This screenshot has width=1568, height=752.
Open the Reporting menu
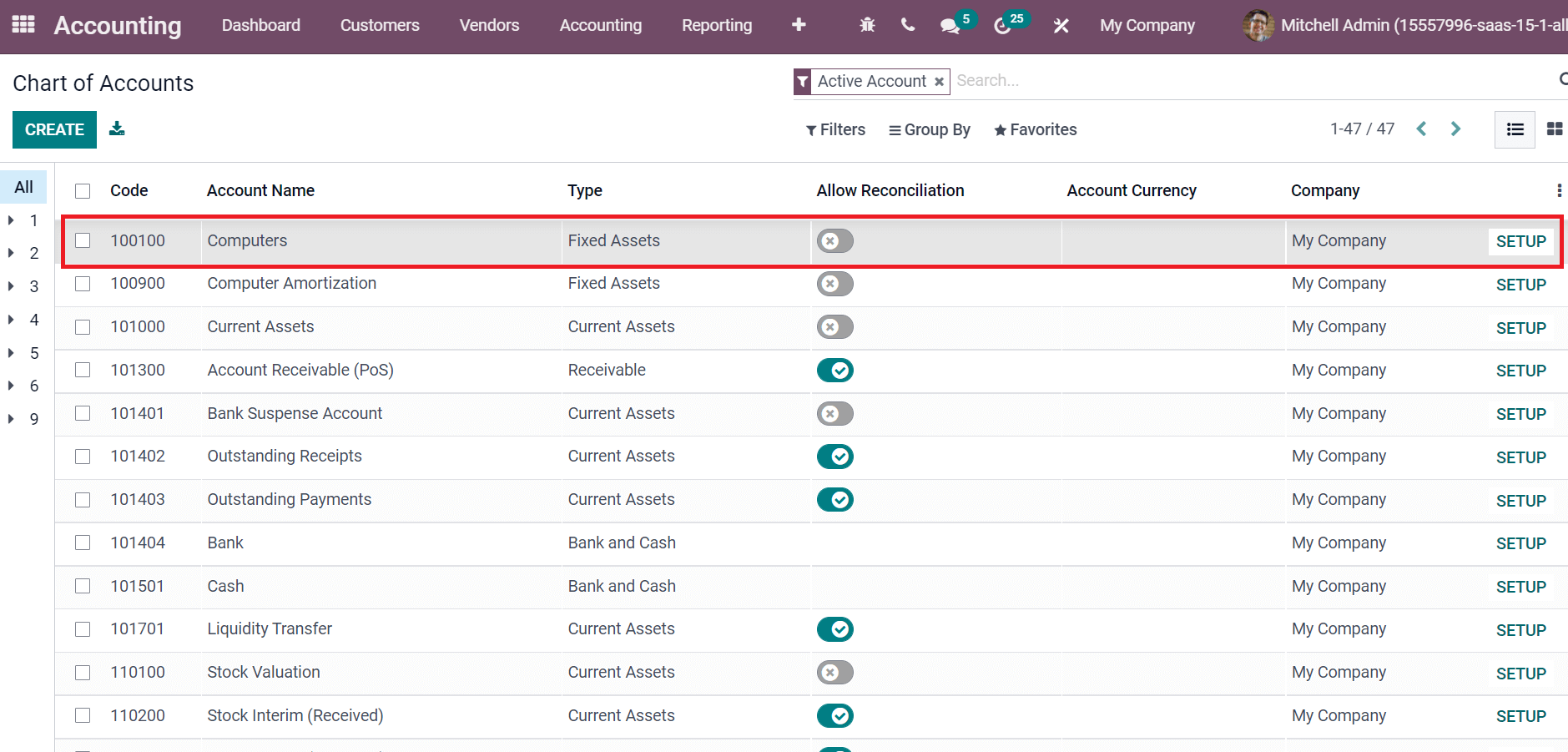[x=716, y=25]
